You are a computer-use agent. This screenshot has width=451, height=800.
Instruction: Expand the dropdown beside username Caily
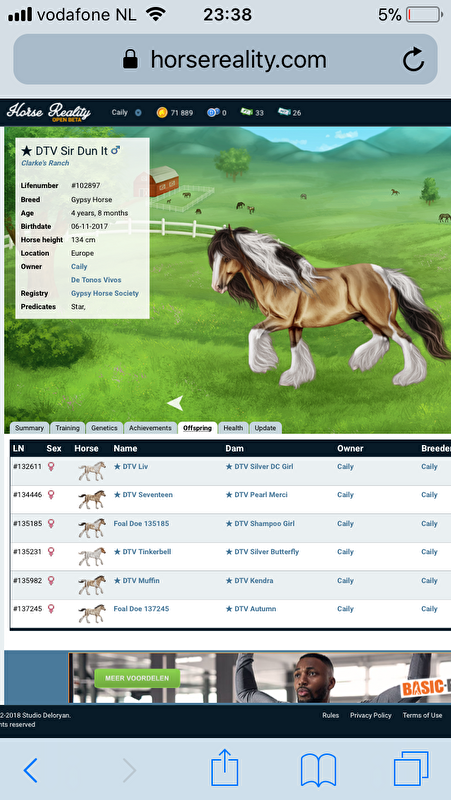(138, 113)
